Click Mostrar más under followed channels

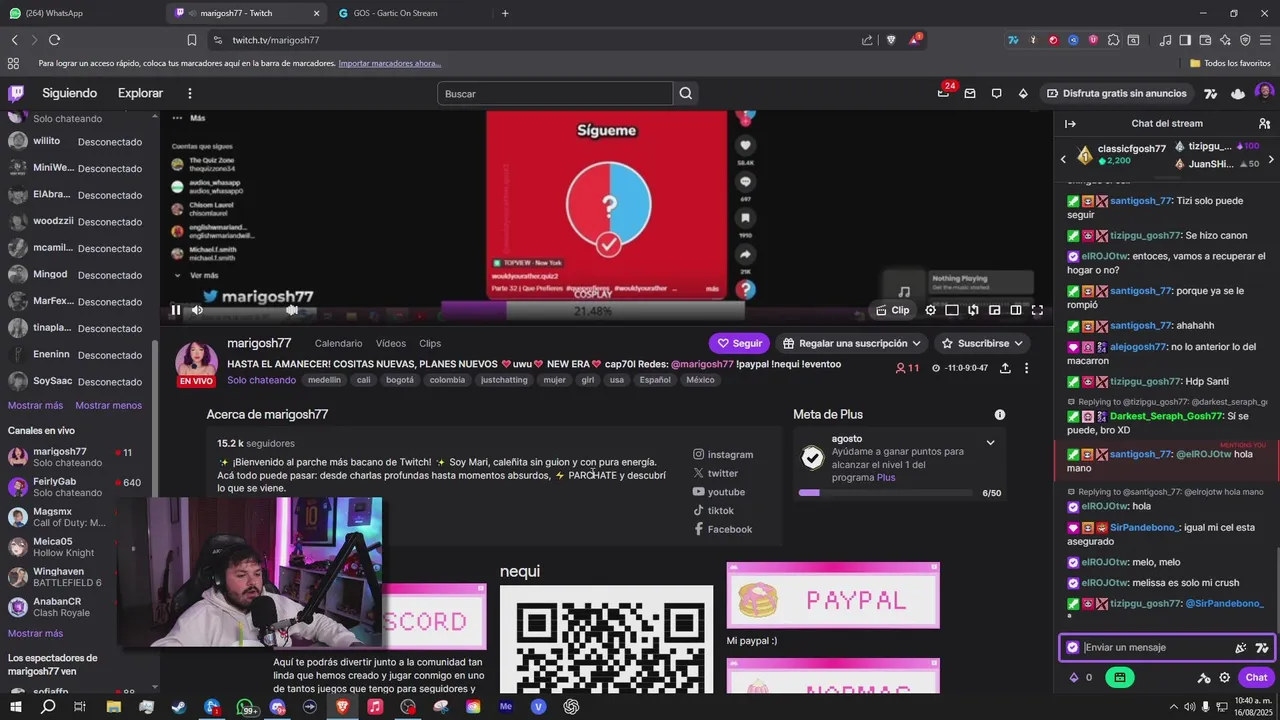click(35, 405)
